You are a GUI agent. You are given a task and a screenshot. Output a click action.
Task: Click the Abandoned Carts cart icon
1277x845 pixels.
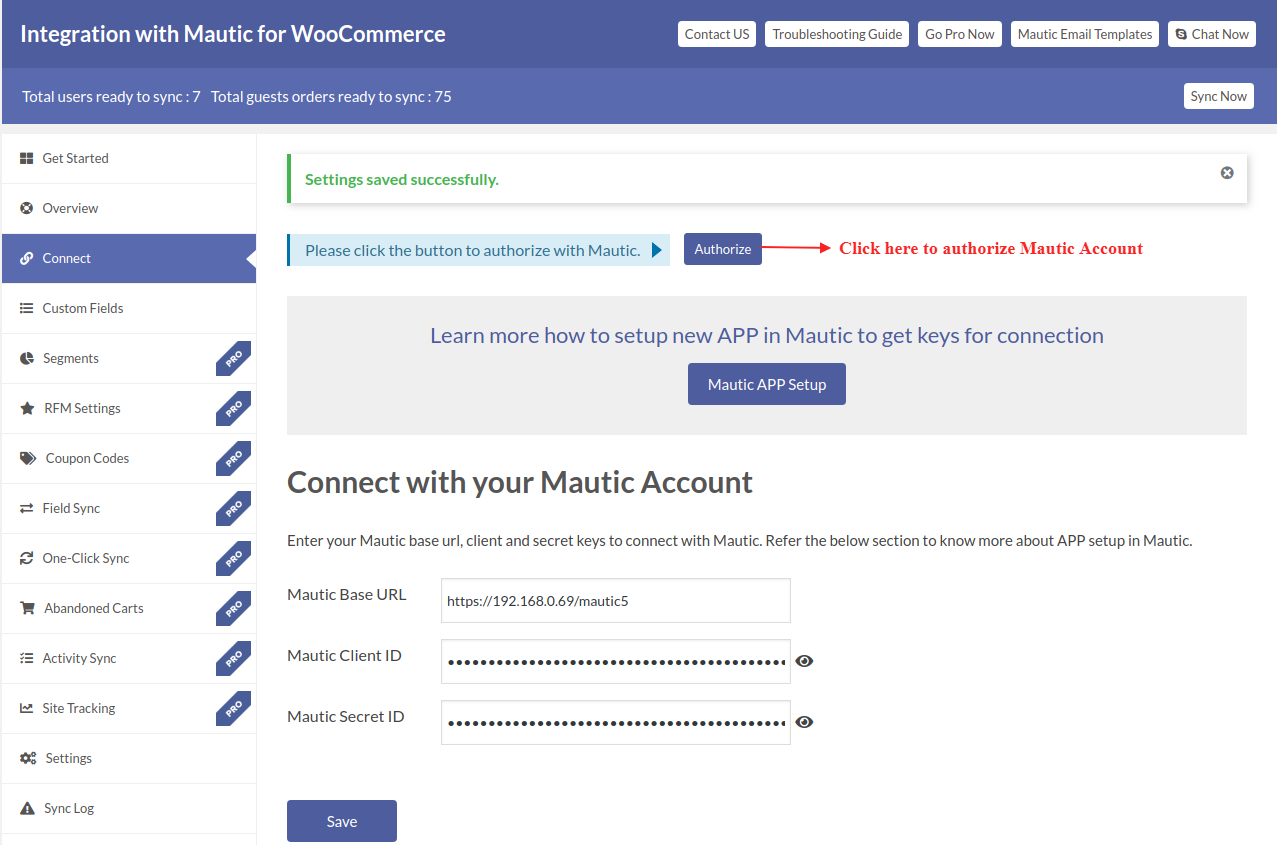click(x=27, y=608)
